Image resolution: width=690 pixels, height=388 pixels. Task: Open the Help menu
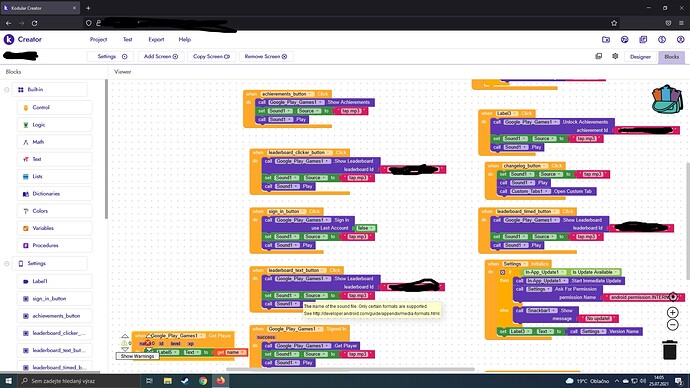185,40
